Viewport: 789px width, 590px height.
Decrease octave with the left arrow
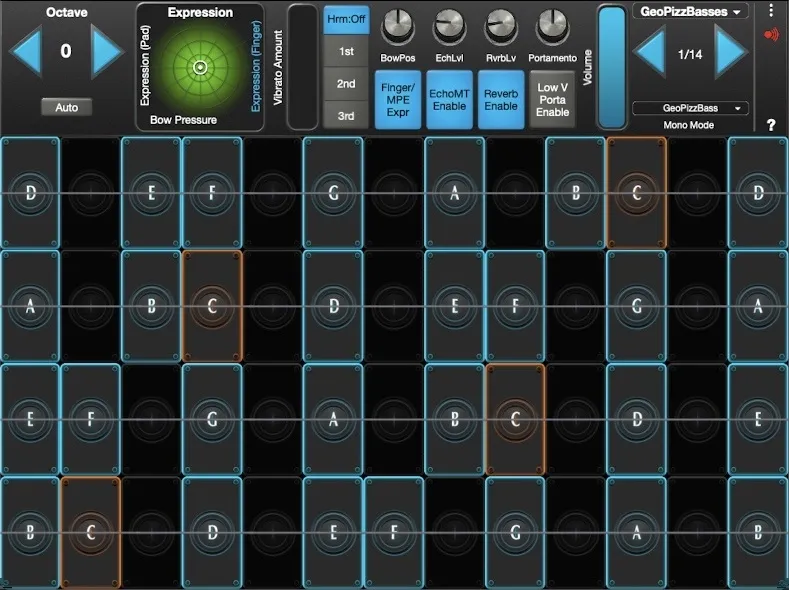click(x=26, y=52)
